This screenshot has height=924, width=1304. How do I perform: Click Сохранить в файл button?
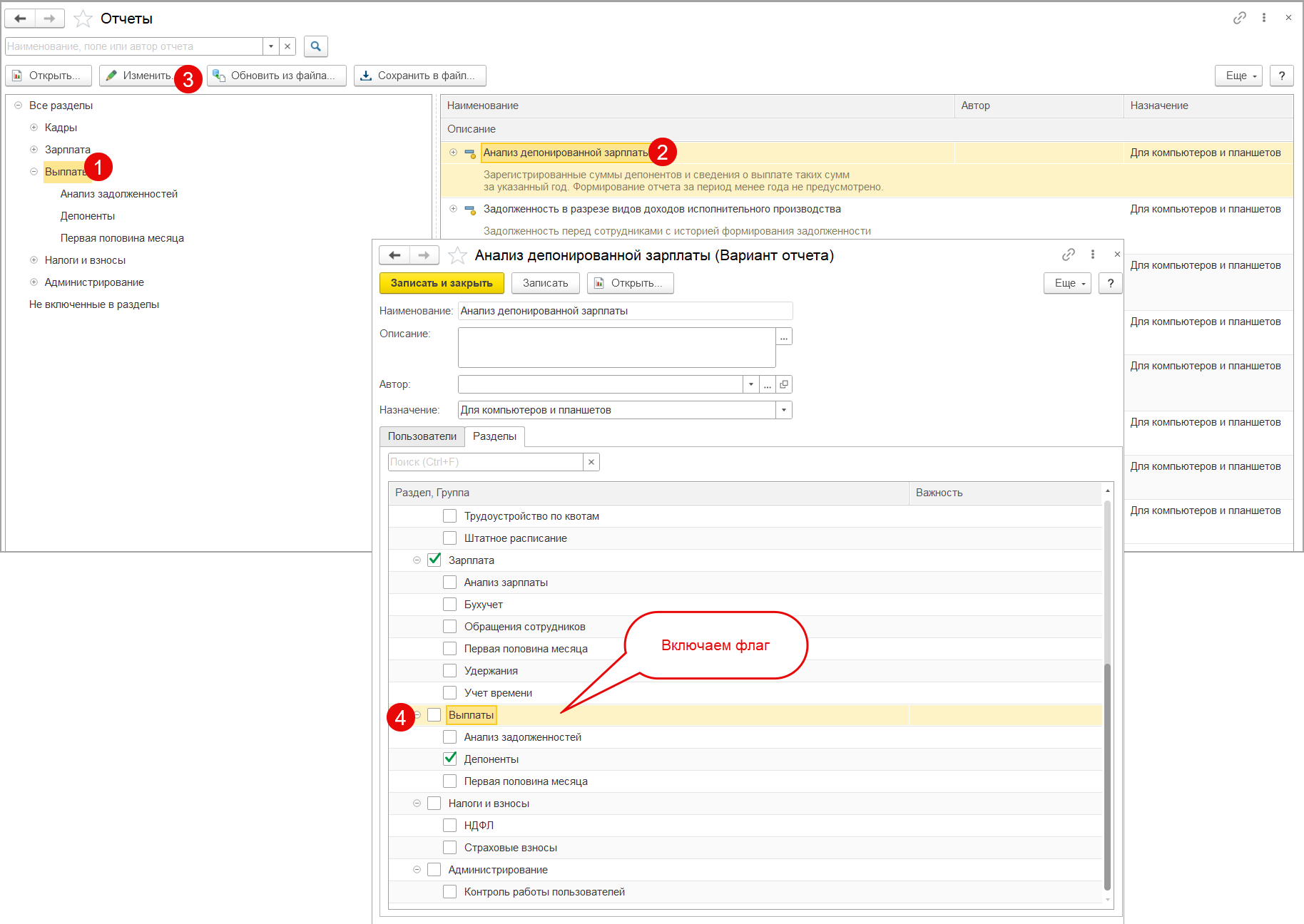(419, 76)
